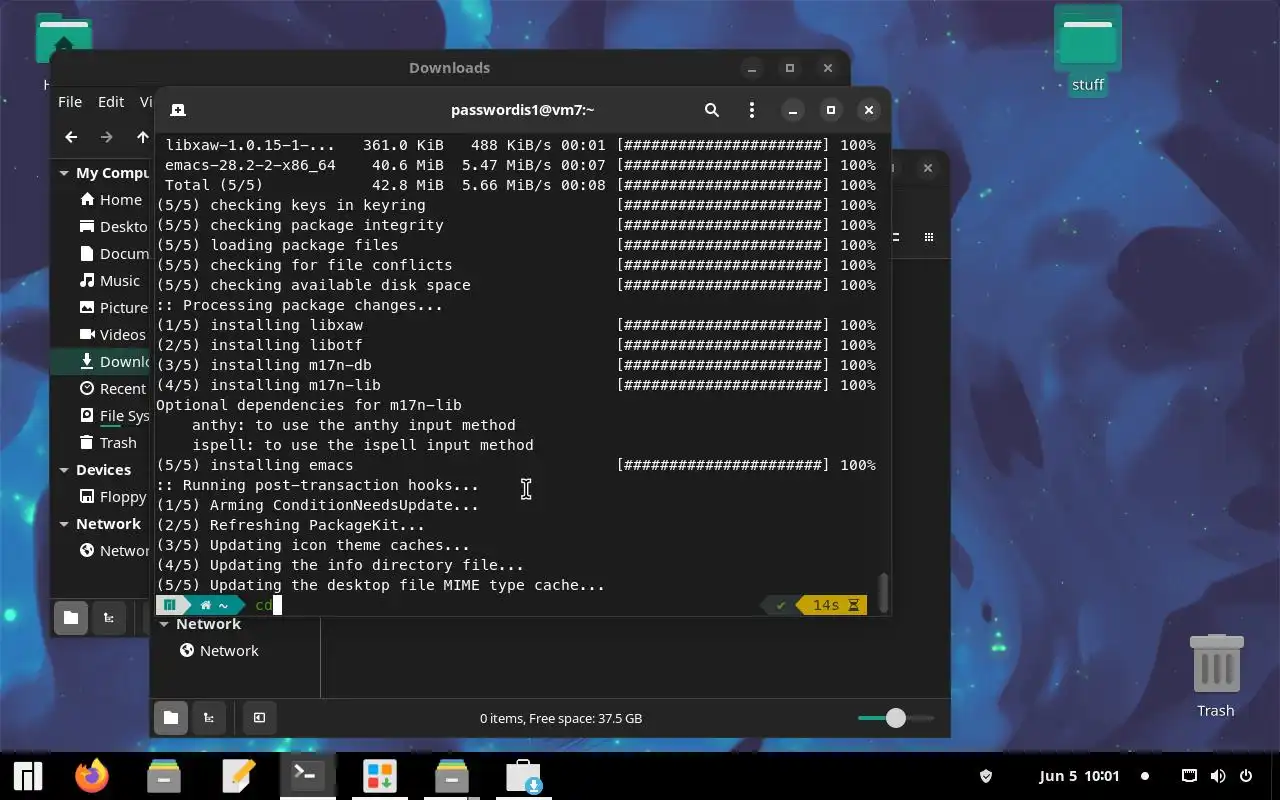The height and width of the screenshot is (800, 1280).
Task: Go back in the Downloads window
Action: [x=71, y=137]
